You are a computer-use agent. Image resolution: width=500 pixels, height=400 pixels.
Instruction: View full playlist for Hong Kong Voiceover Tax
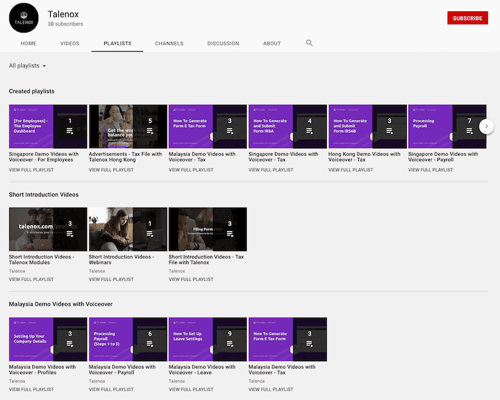[x=351, y=170]
